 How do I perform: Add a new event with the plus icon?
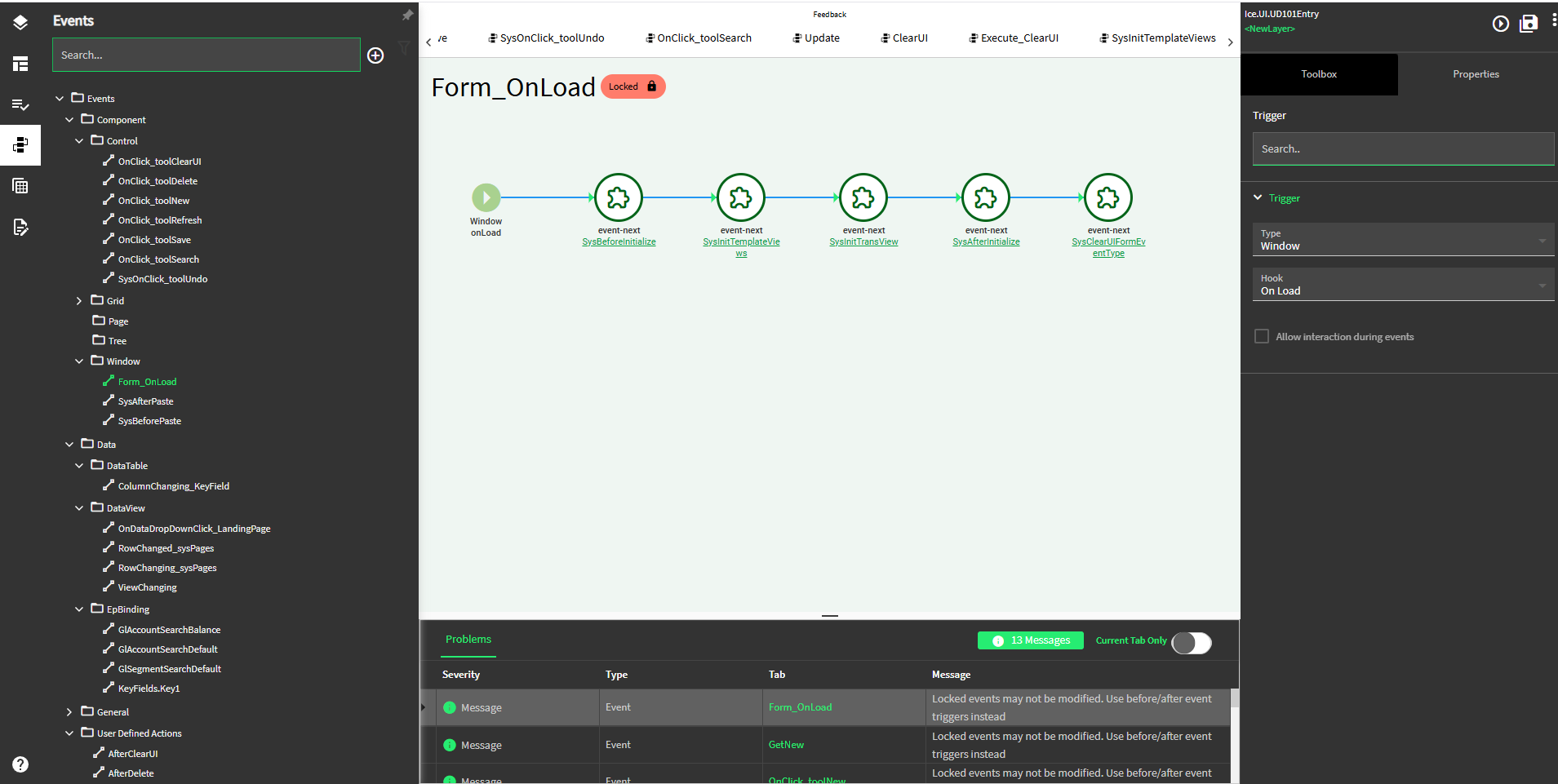click(375, 55)
